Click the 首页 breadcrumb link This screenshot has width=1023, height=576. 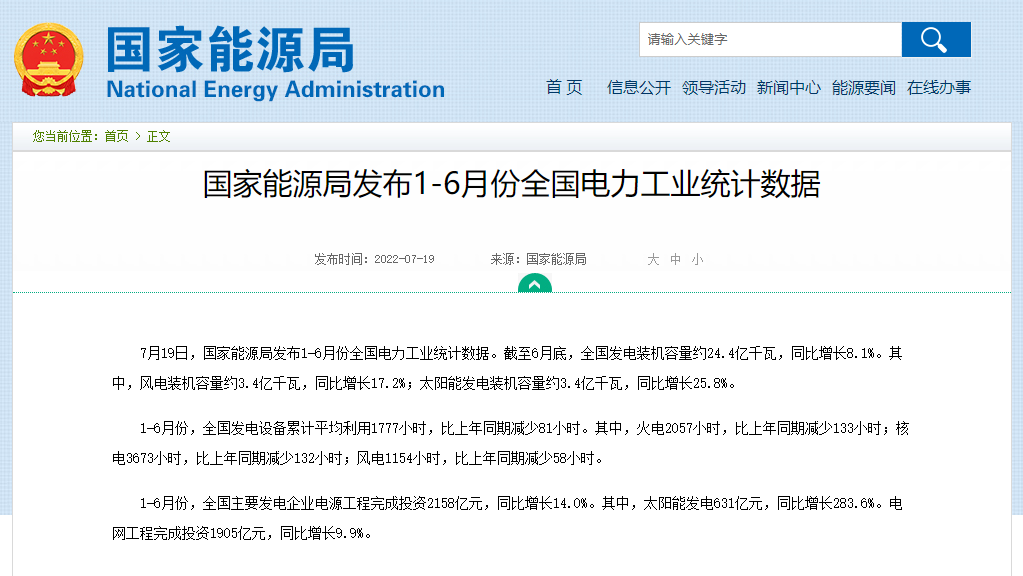(116, 136)
